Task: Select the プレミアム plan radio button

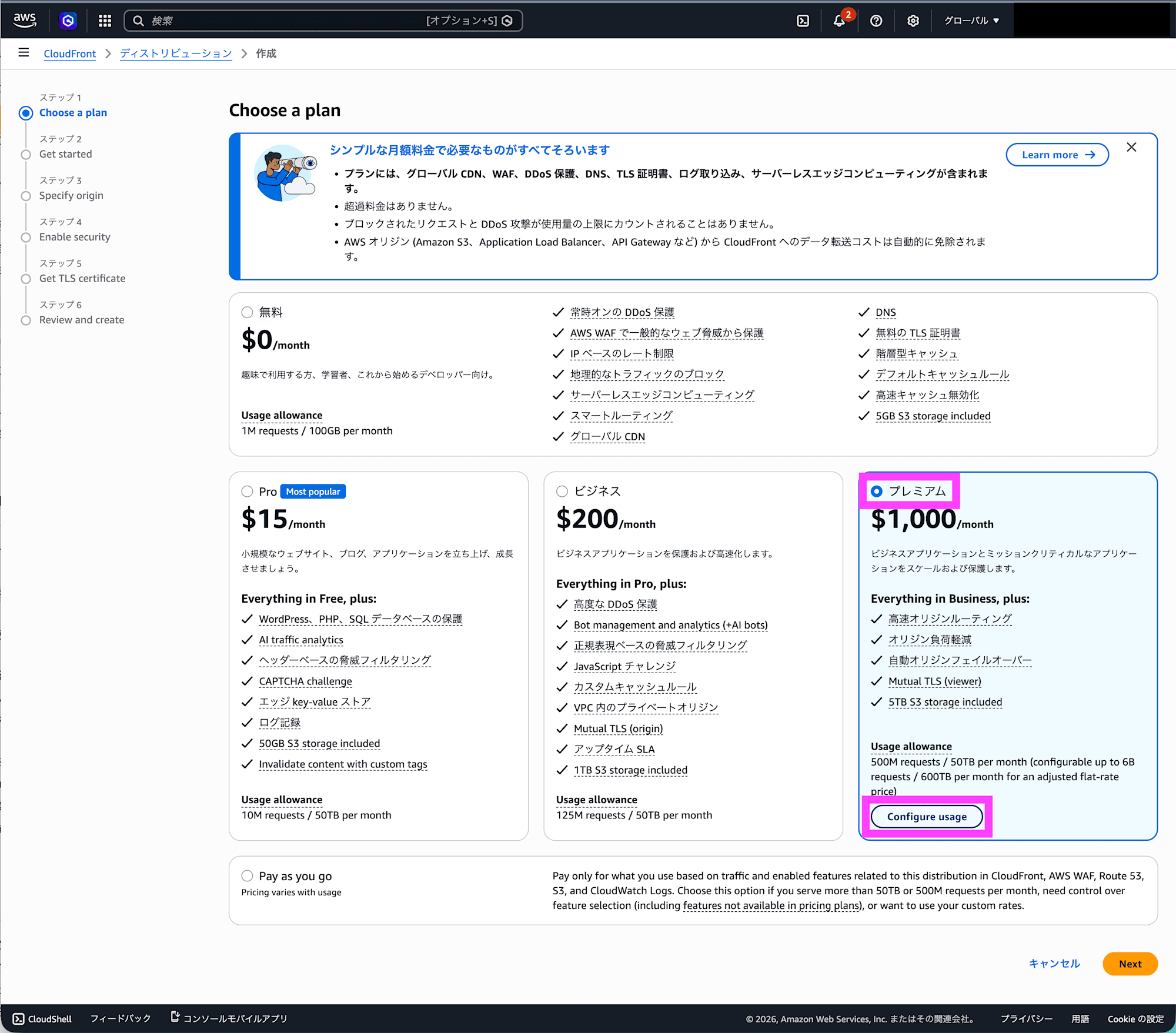Action: (x=877, y=491)
